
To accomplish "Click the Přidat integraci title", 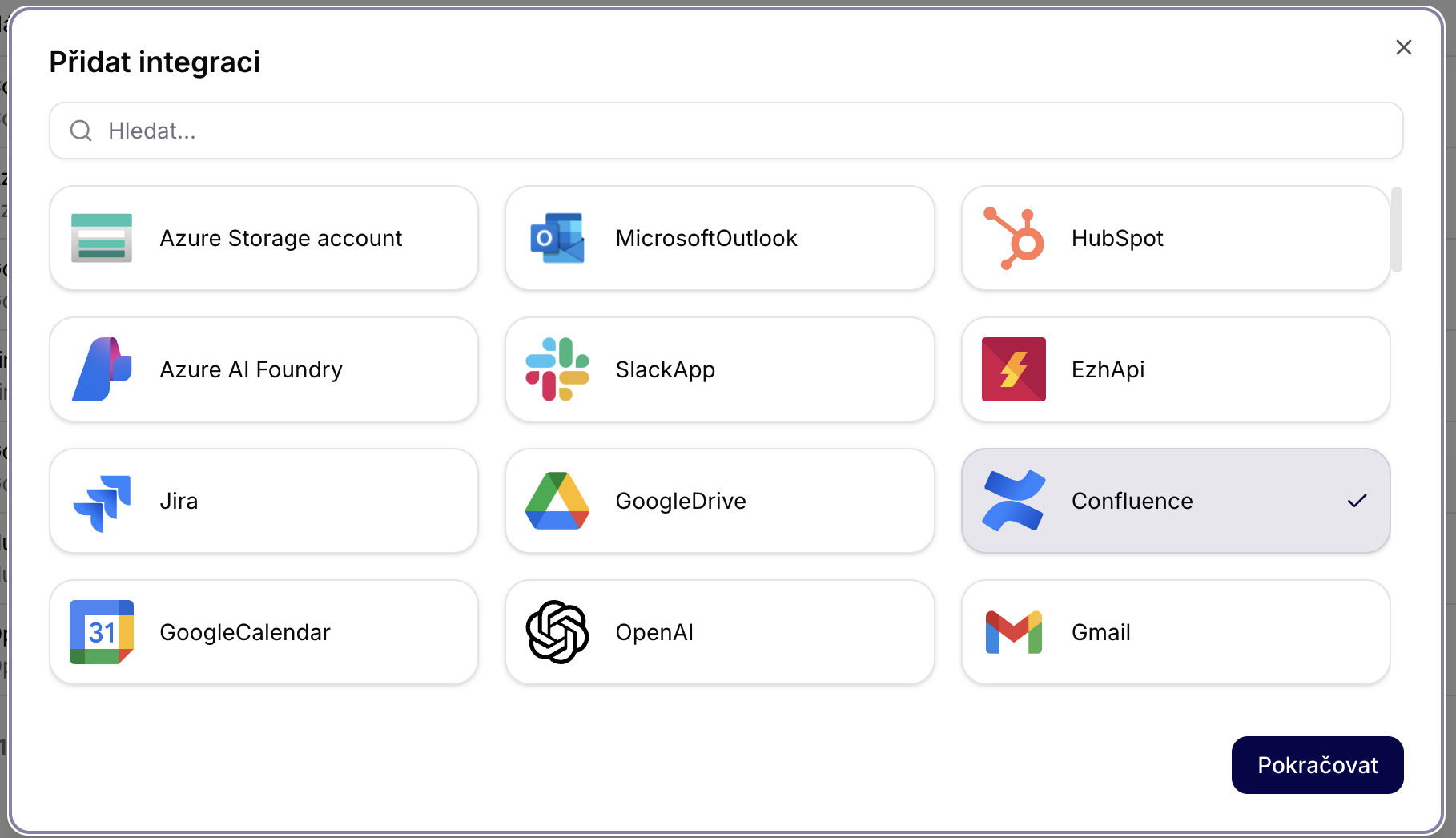I will coord(155,62).
